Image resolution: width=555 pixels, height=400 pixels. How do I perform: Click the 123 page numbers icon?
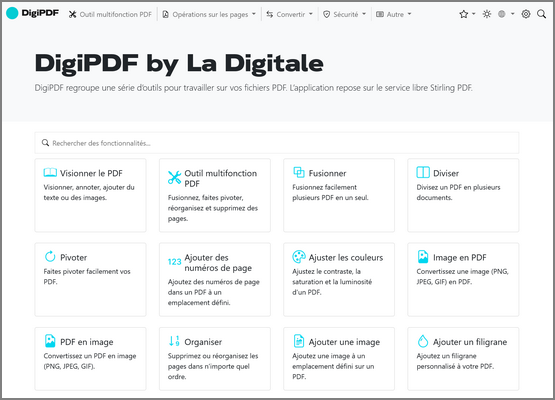tap(174, 262)
